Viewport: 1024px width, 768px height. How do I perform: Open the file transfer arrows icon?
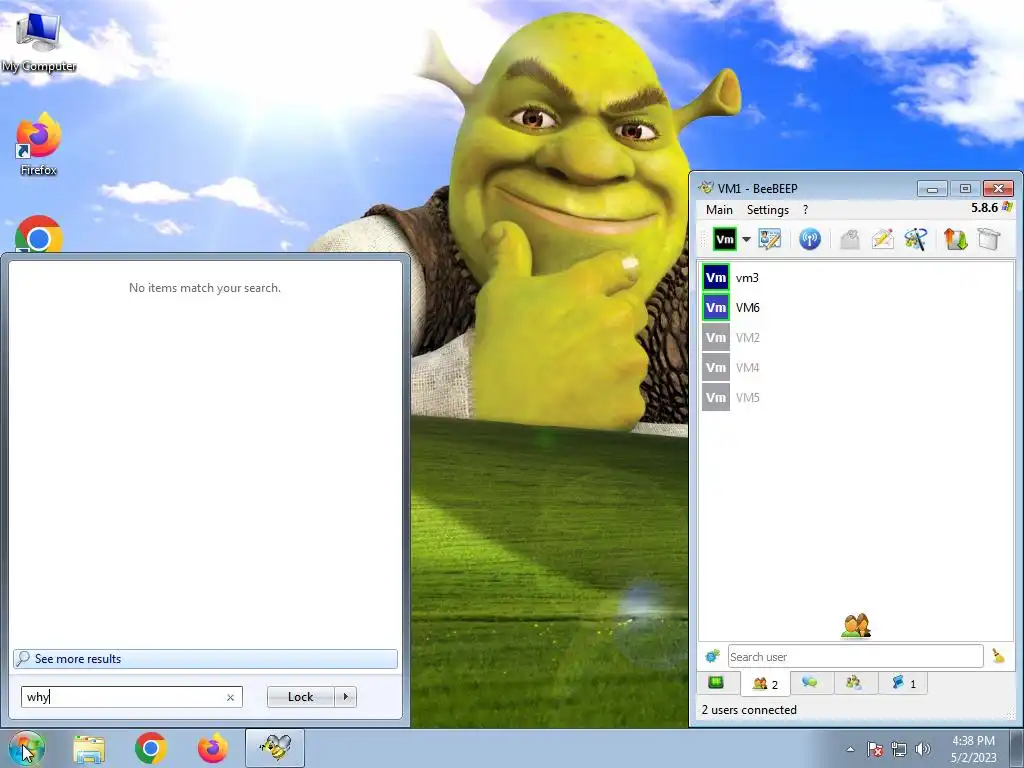tap(955, 239)
